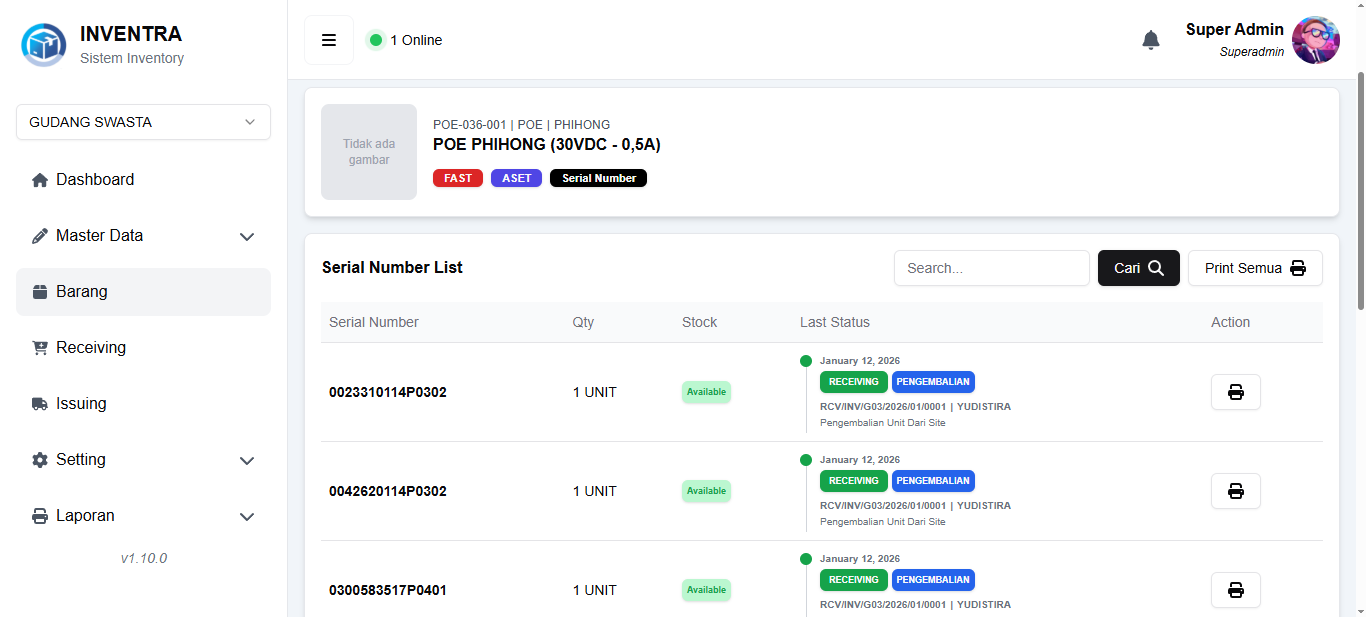The height and width of the screenshot is (617, 1366).
Task: Click the Cari search button
Action: click(1139, 268)
